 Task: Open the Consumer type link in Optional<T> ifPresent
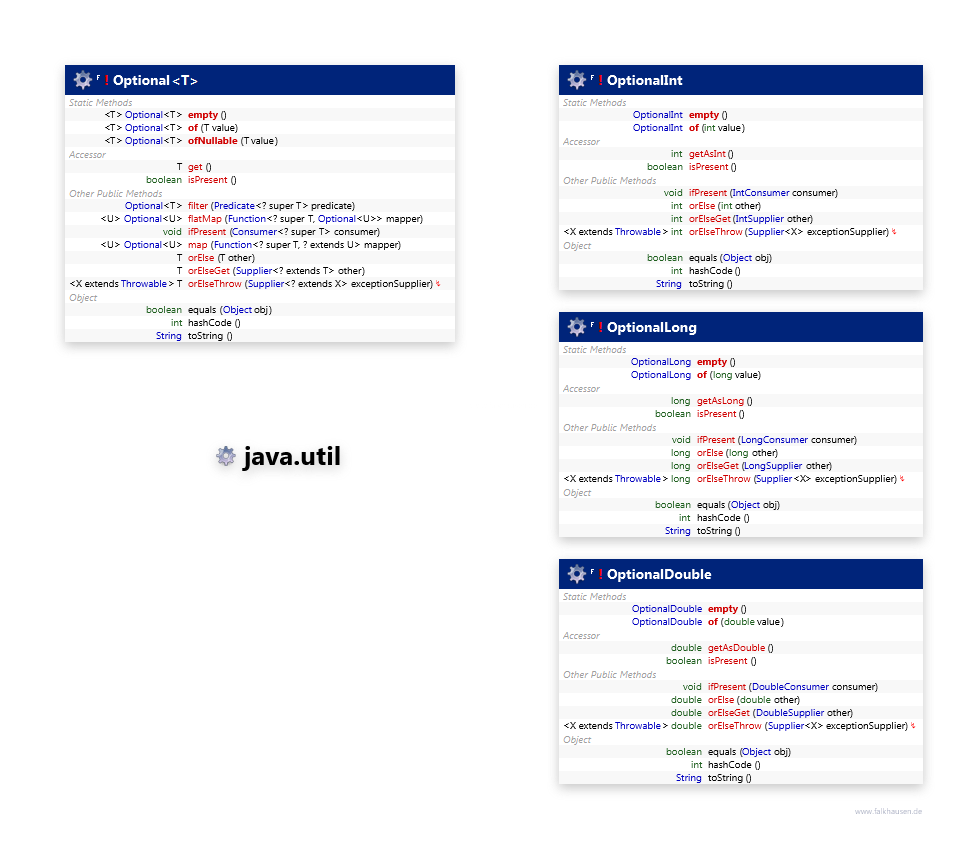(x=254, y=232)
